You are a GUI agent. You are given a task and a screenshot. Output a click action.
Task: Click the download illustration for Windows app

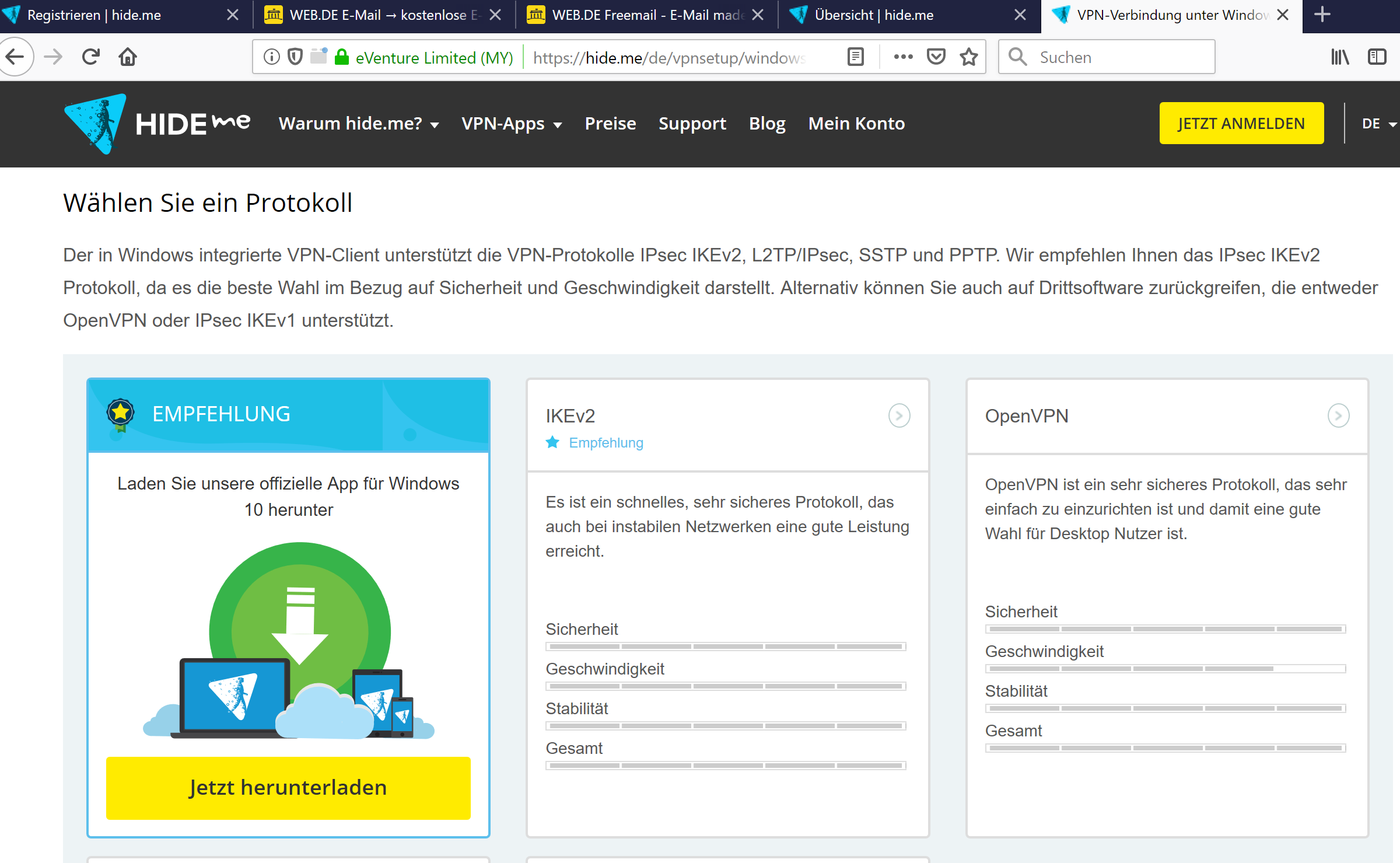coord(289,641)
